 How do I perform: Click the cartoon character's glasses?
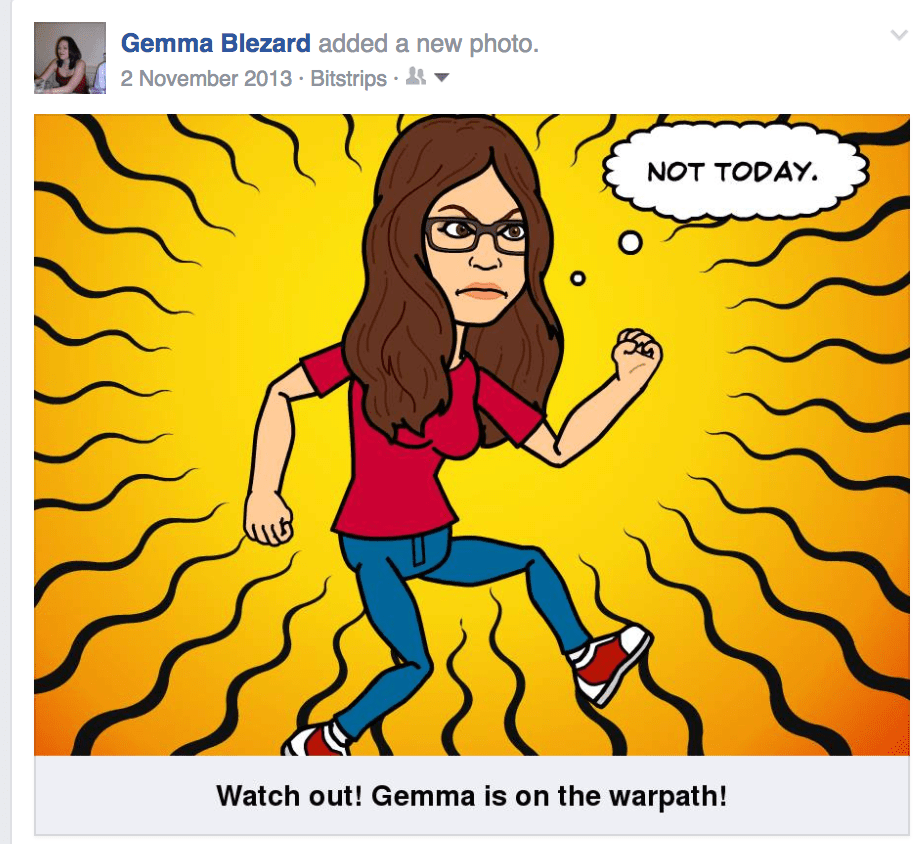click(x=475, y=235)
